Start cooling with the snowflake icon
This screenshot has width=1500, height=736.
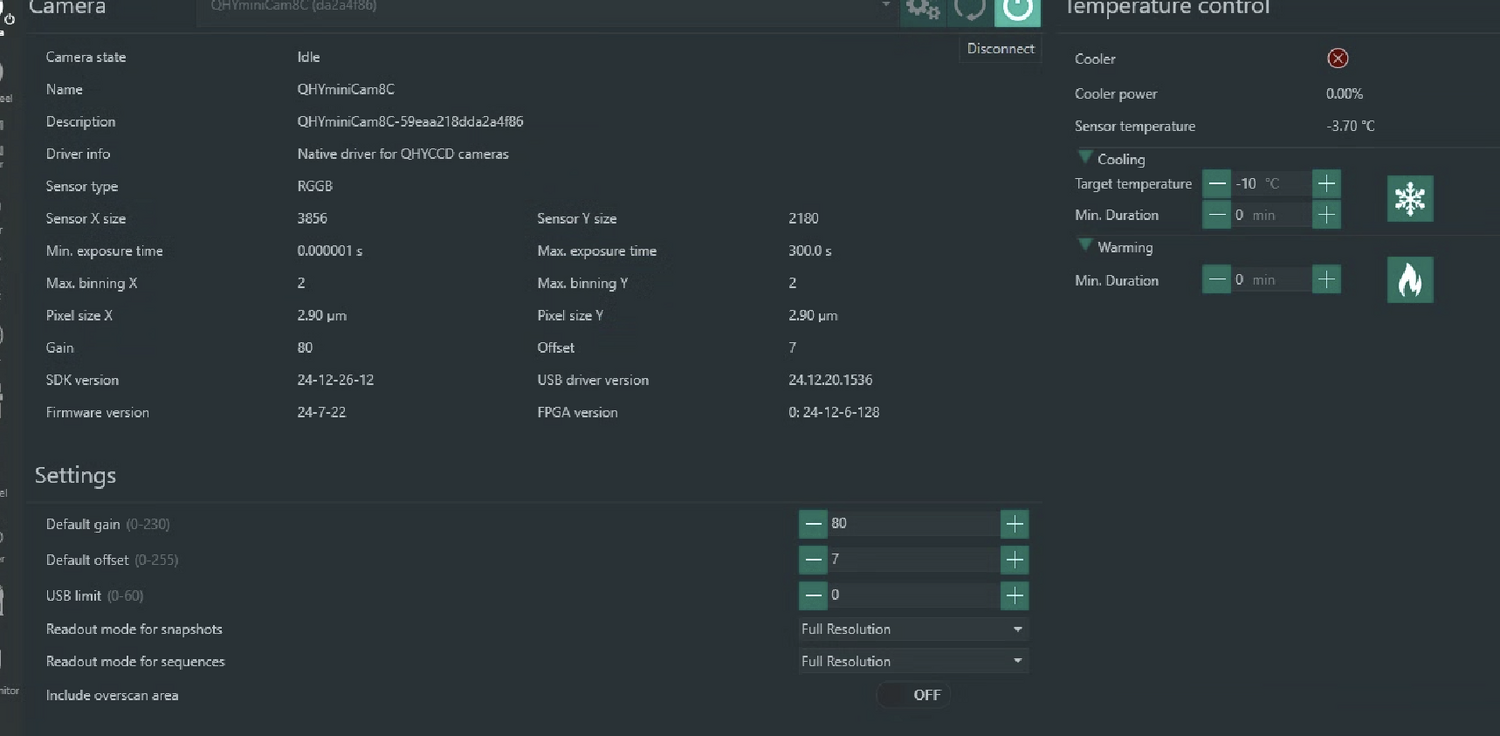point(1410,198)
